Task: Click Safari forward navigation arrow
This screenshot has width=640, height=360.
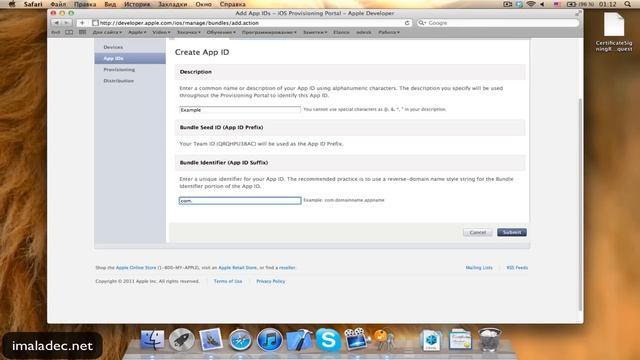Action: click(66, 23)
